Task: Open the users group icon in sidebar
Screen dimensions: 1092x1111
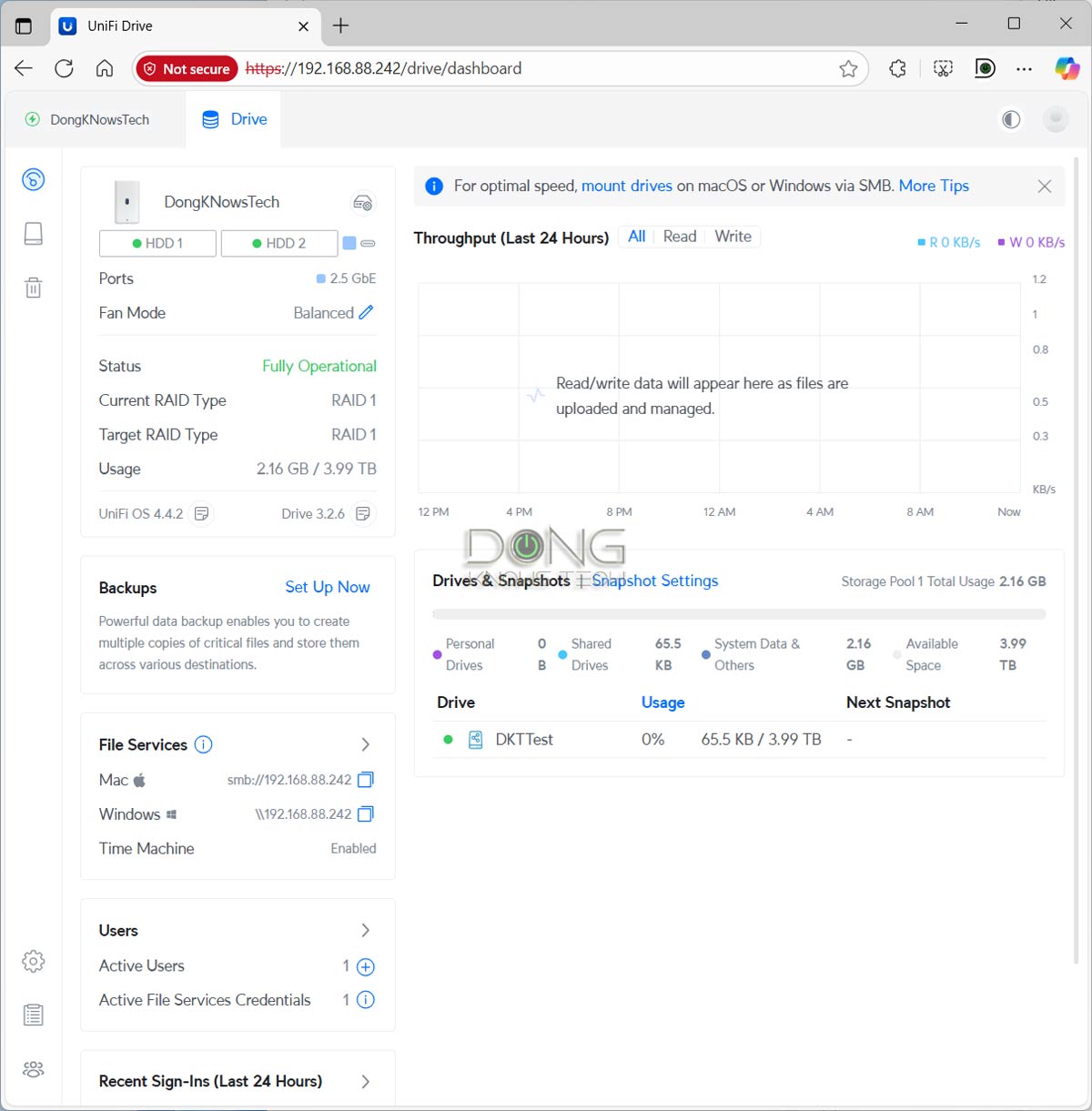Action: tap(34, 1069)
